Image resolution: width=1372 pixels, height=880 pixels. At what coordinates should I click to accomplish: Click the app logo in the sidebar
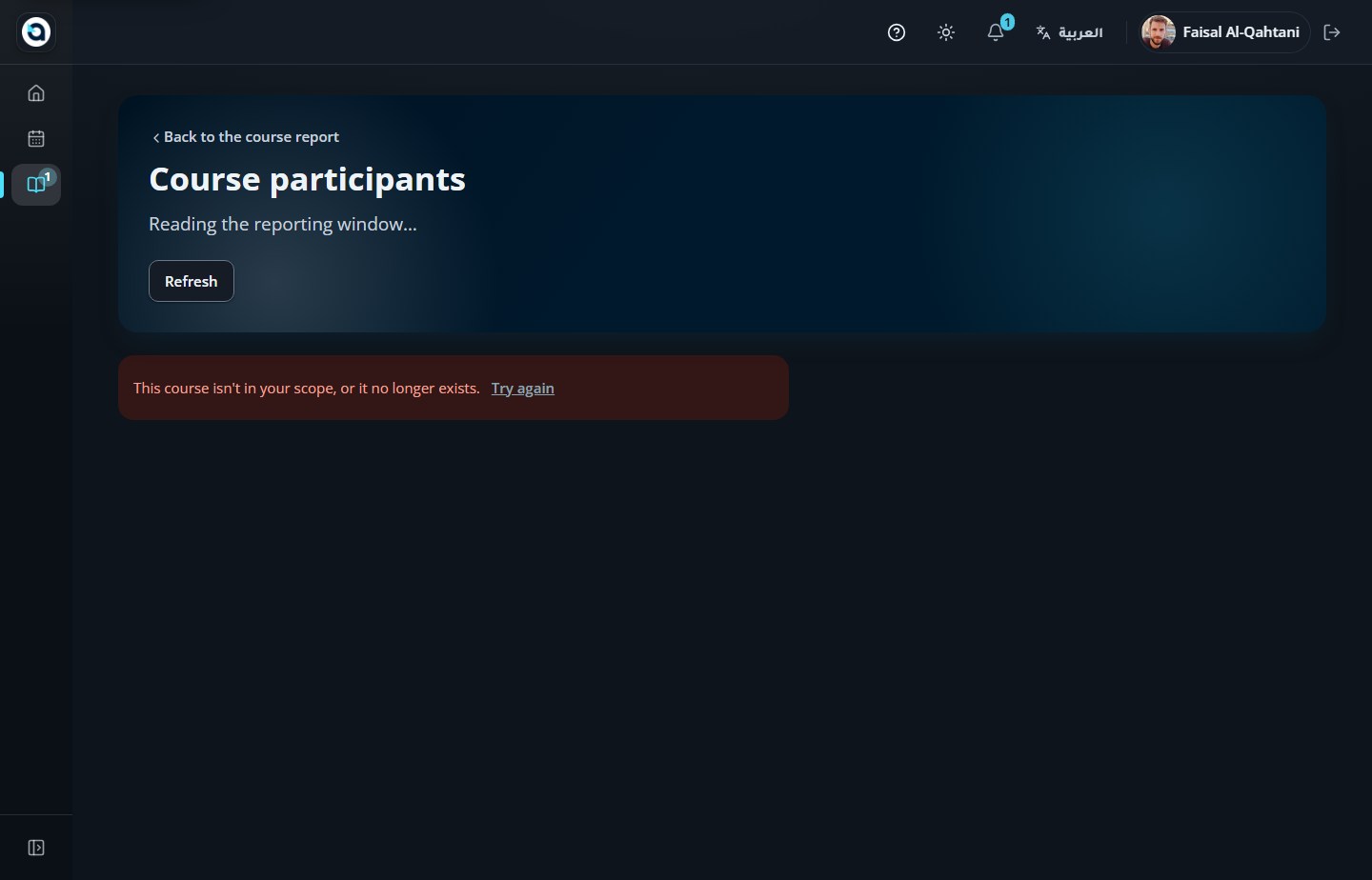click(x=36, y=32)
